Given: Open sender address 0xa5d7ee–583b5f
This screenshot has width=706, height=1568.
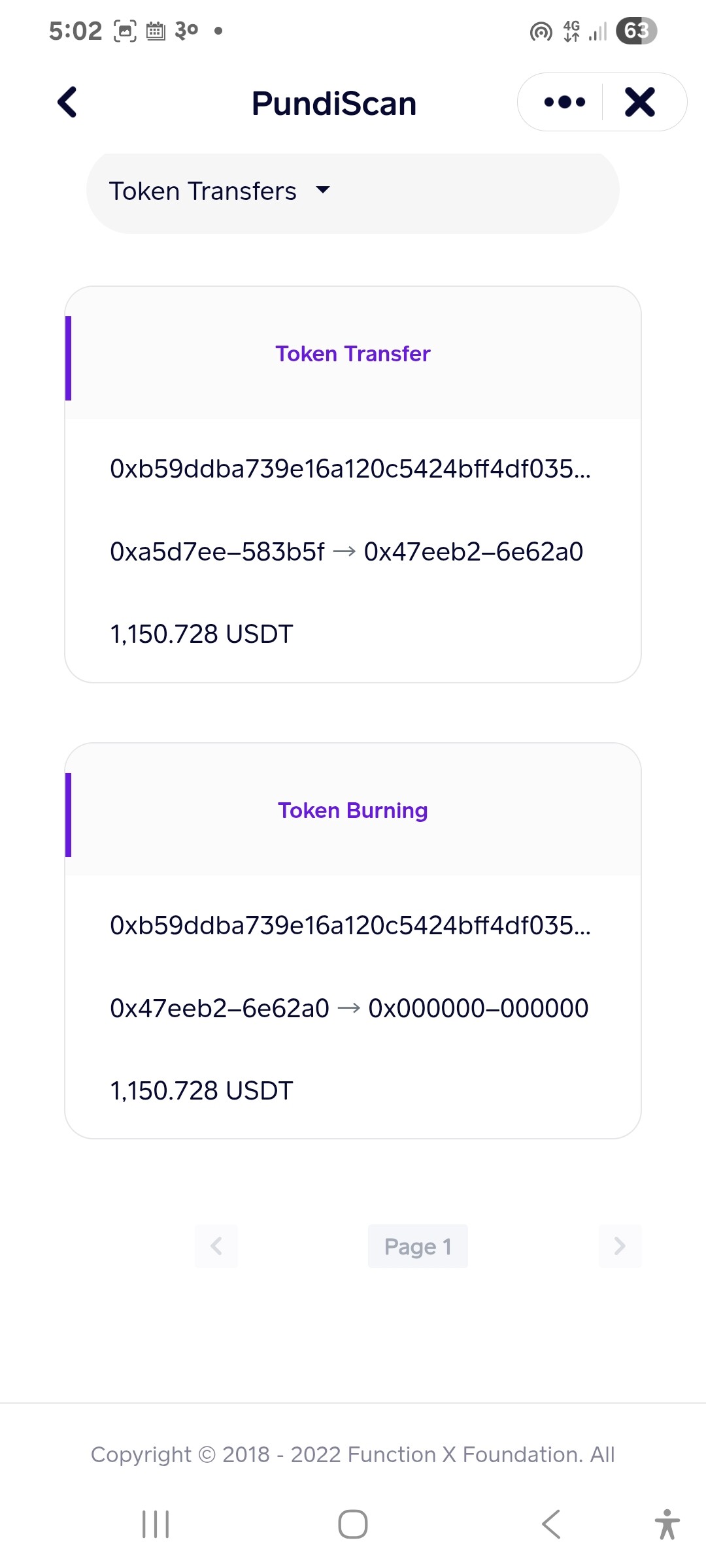Looking at the screenshot, I should [217, 552].
